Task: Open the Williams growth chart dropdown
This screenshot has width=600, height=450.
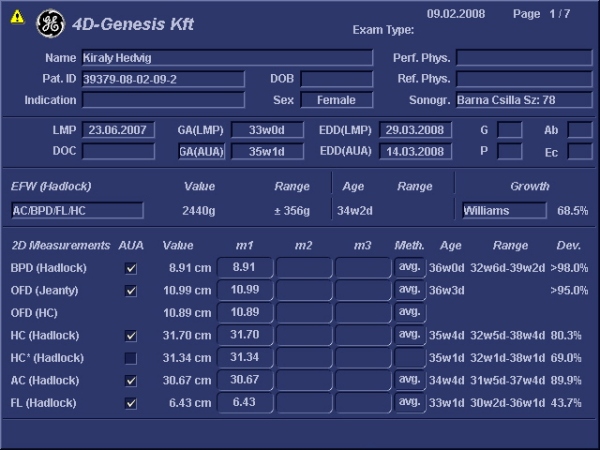Action: coord(504,211)
